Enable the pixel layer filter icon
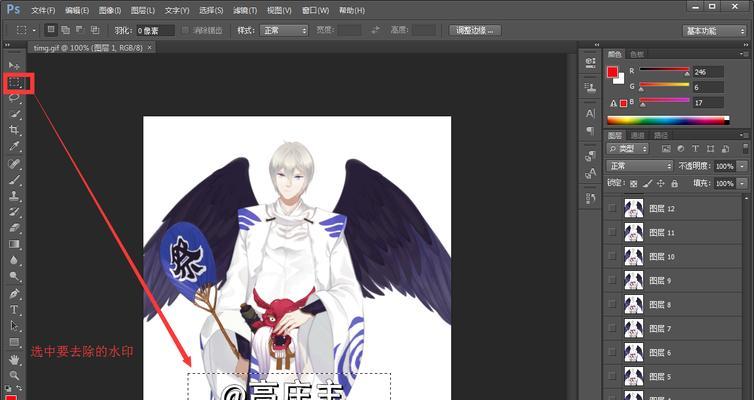 [666, 149]
